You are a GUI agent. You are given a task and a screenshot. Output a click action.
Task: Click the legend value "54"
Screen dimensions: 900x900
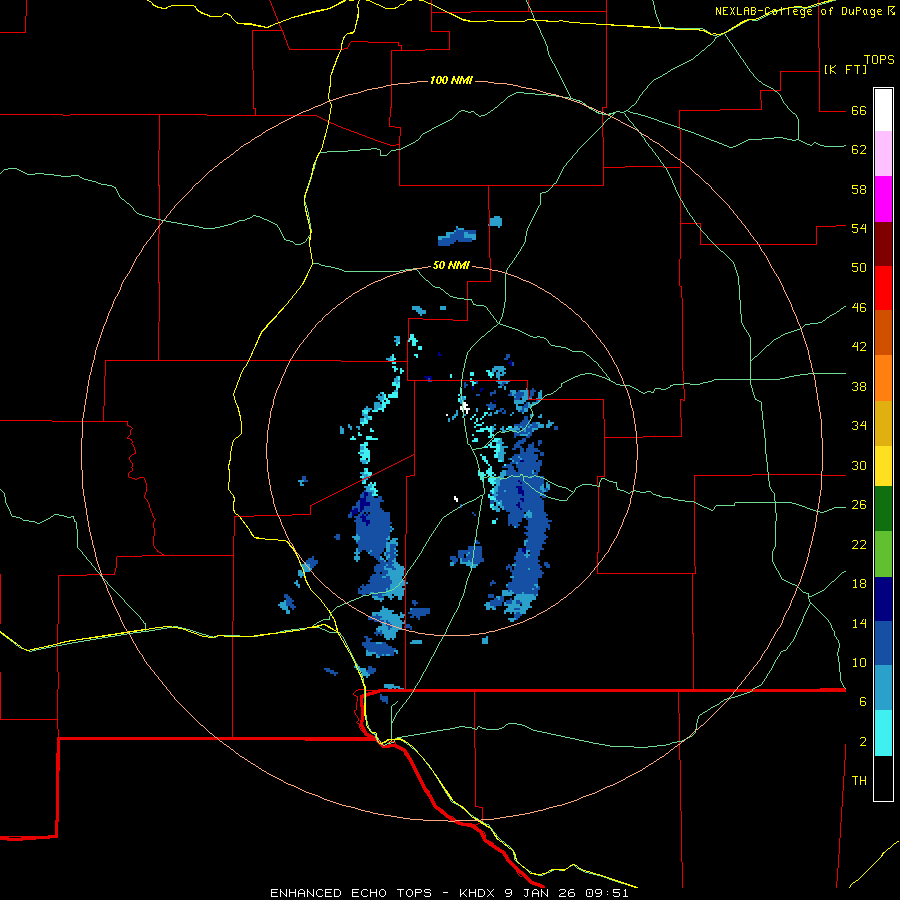[x=859, y=228]
